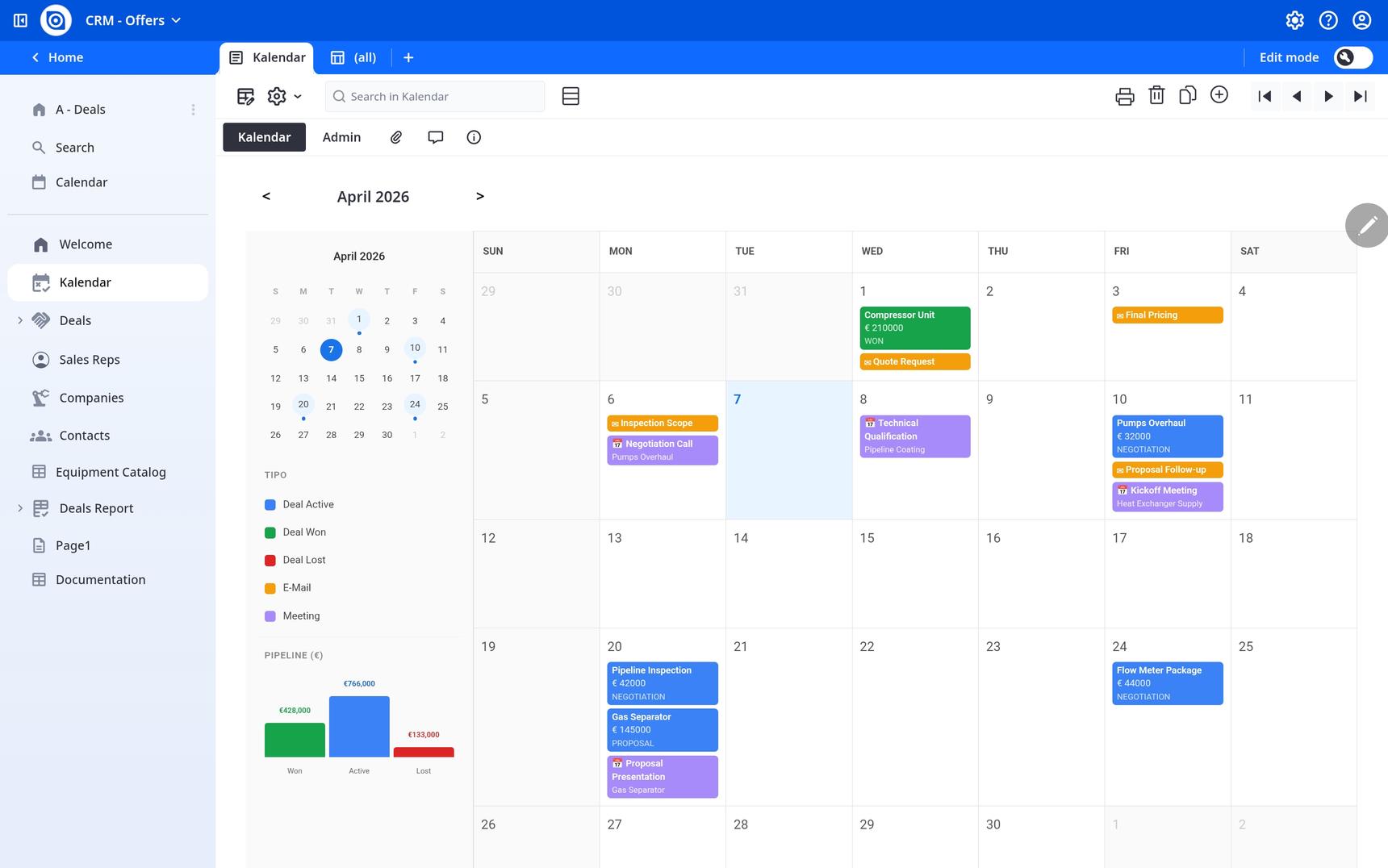1388x868 pixels.
Task: Click the edit record list icon
Action: [x=246, y=97]
